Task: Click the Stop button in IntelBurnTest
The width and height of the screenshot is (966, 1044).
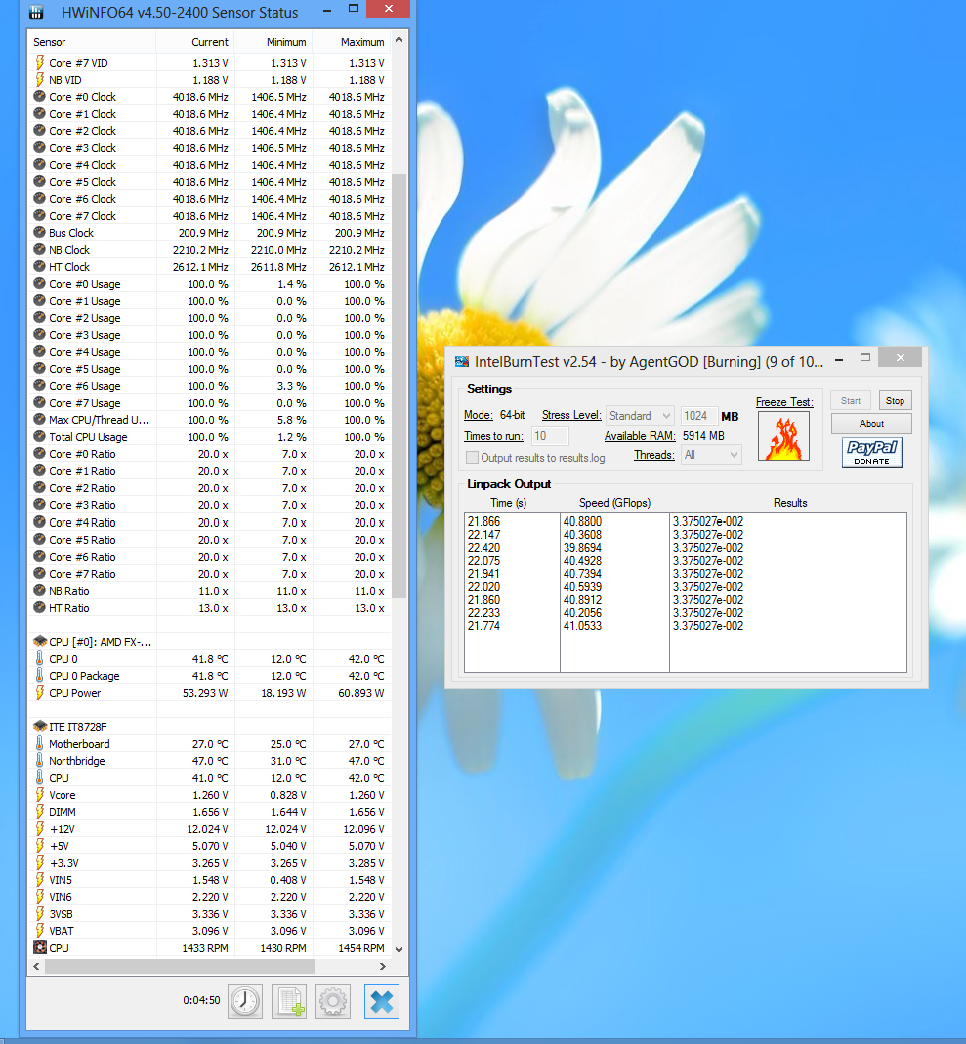Action: [x=895, y=400]
